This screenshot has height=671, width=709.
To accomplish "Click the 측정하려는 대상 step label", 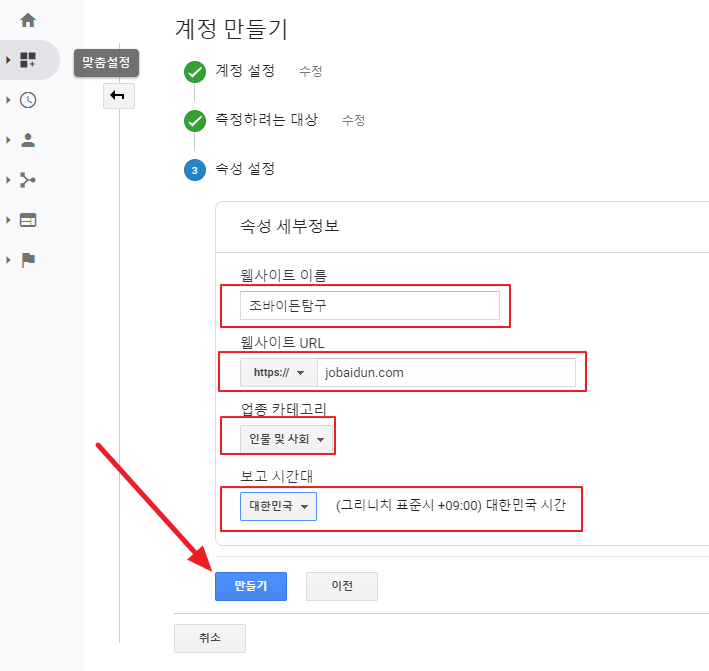I will point(266,119).
